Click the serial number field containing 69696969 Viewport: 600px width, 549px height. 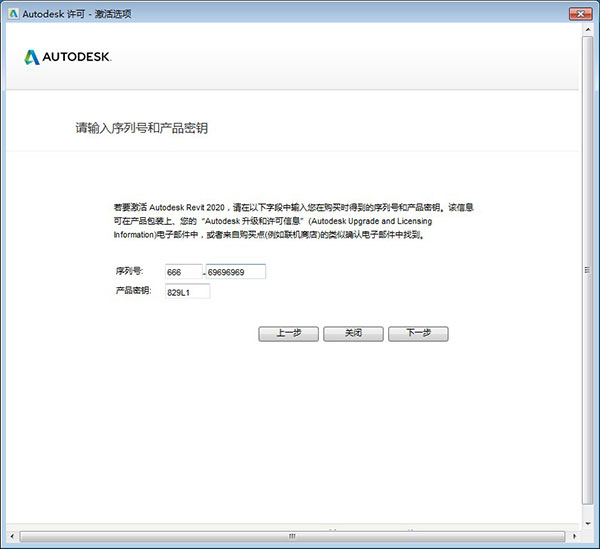pos(235,271)
